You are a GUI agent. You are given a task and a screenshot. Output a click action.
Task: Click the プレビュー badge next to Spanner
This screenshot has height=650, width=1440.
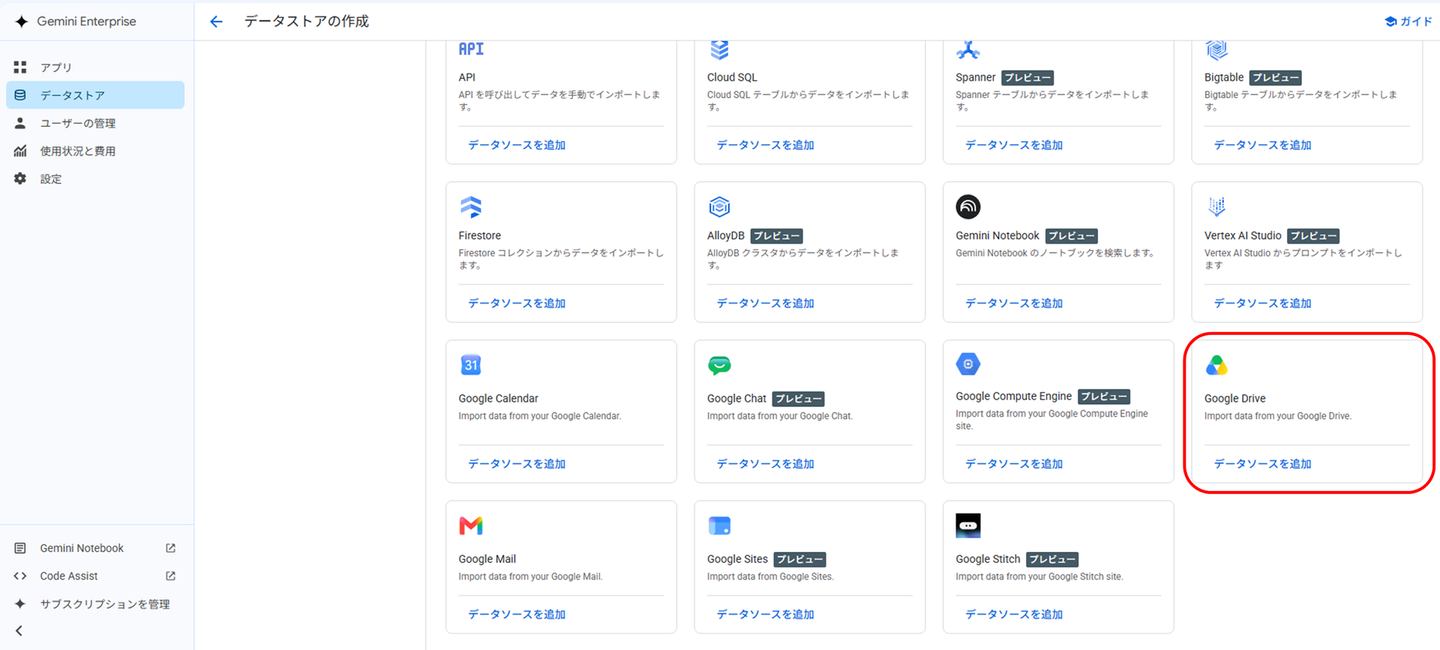coord(1028,78)
